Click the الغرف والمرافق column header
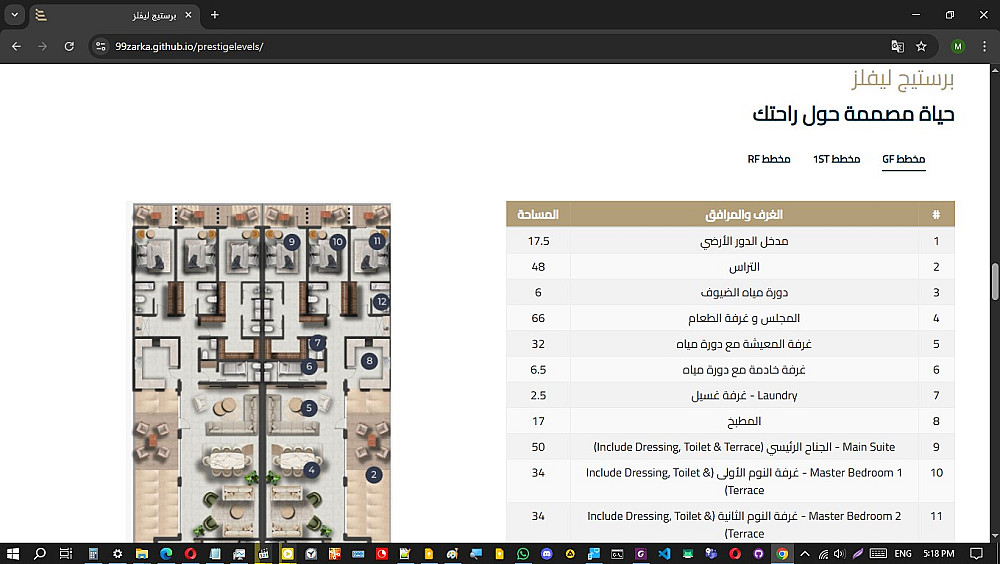 [744, 214]
